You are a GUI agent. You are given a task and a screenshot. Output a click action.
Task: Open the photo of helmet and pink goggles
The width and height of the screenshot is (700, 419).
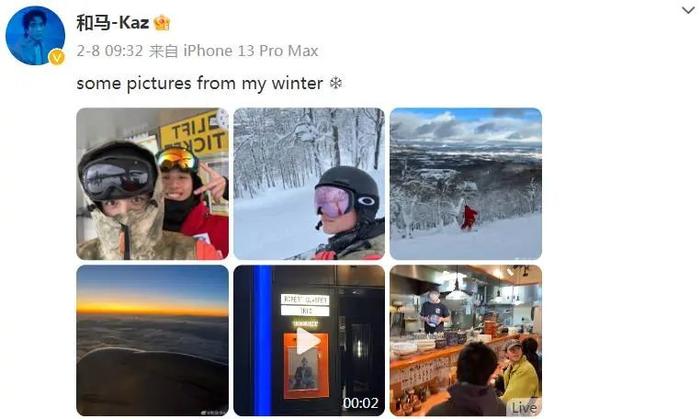pos(309,184)
